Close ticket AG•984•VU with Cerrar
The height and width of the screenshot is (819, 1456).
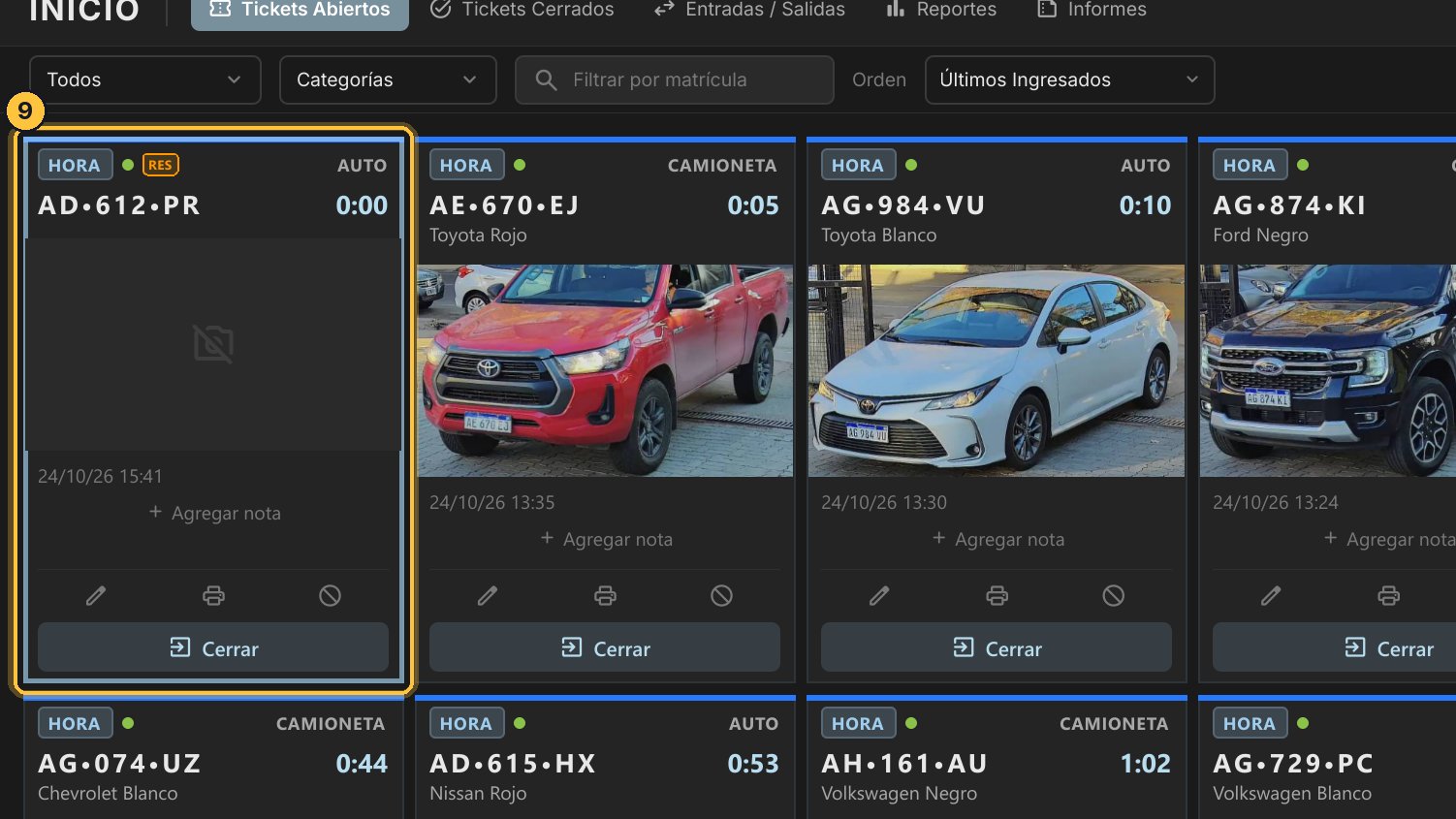pyautogui.click(x=997, y=647)
